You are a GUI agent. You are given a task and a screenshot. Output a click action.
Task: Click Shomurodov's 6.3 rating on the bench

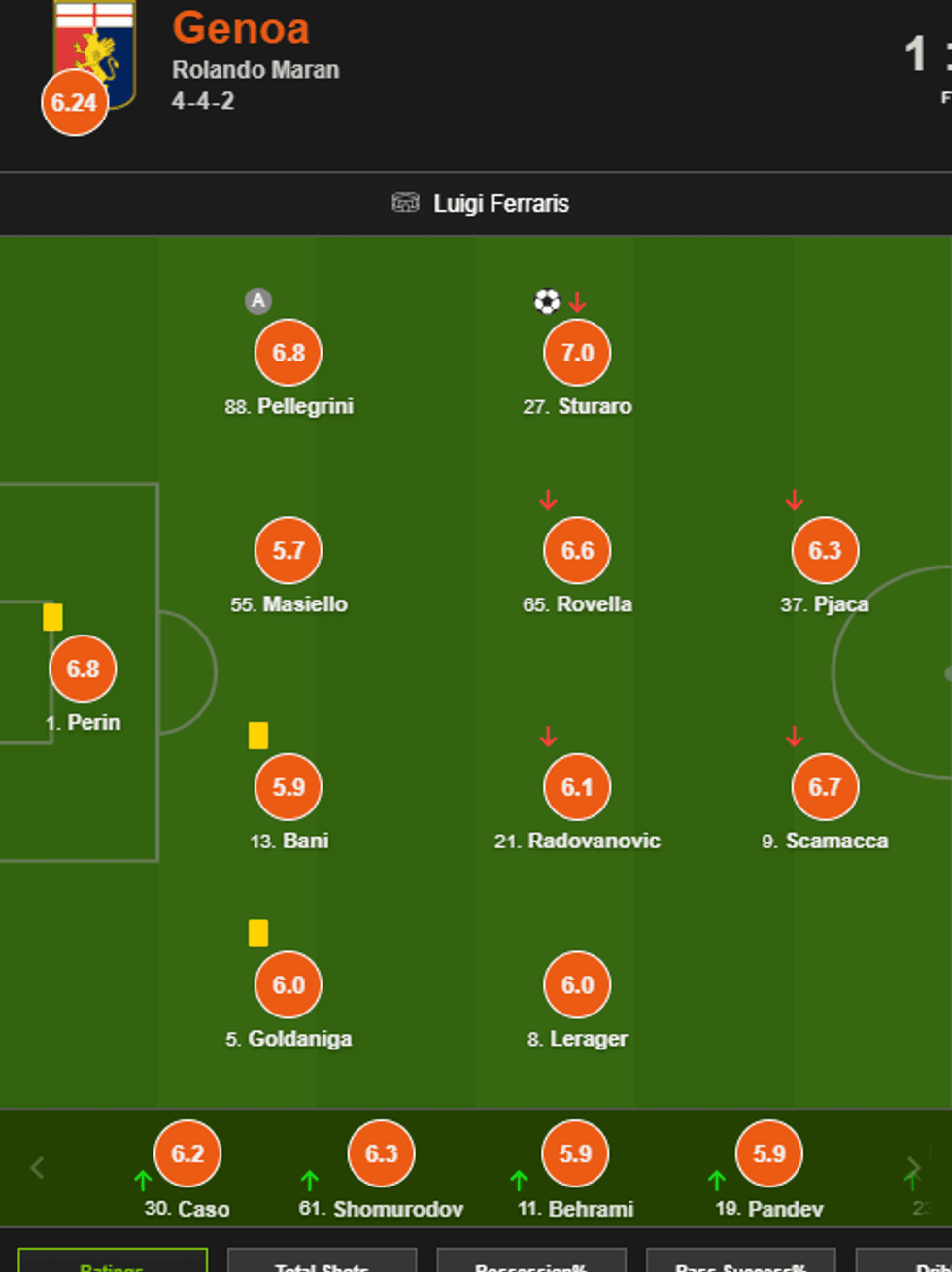point(381,1153)
